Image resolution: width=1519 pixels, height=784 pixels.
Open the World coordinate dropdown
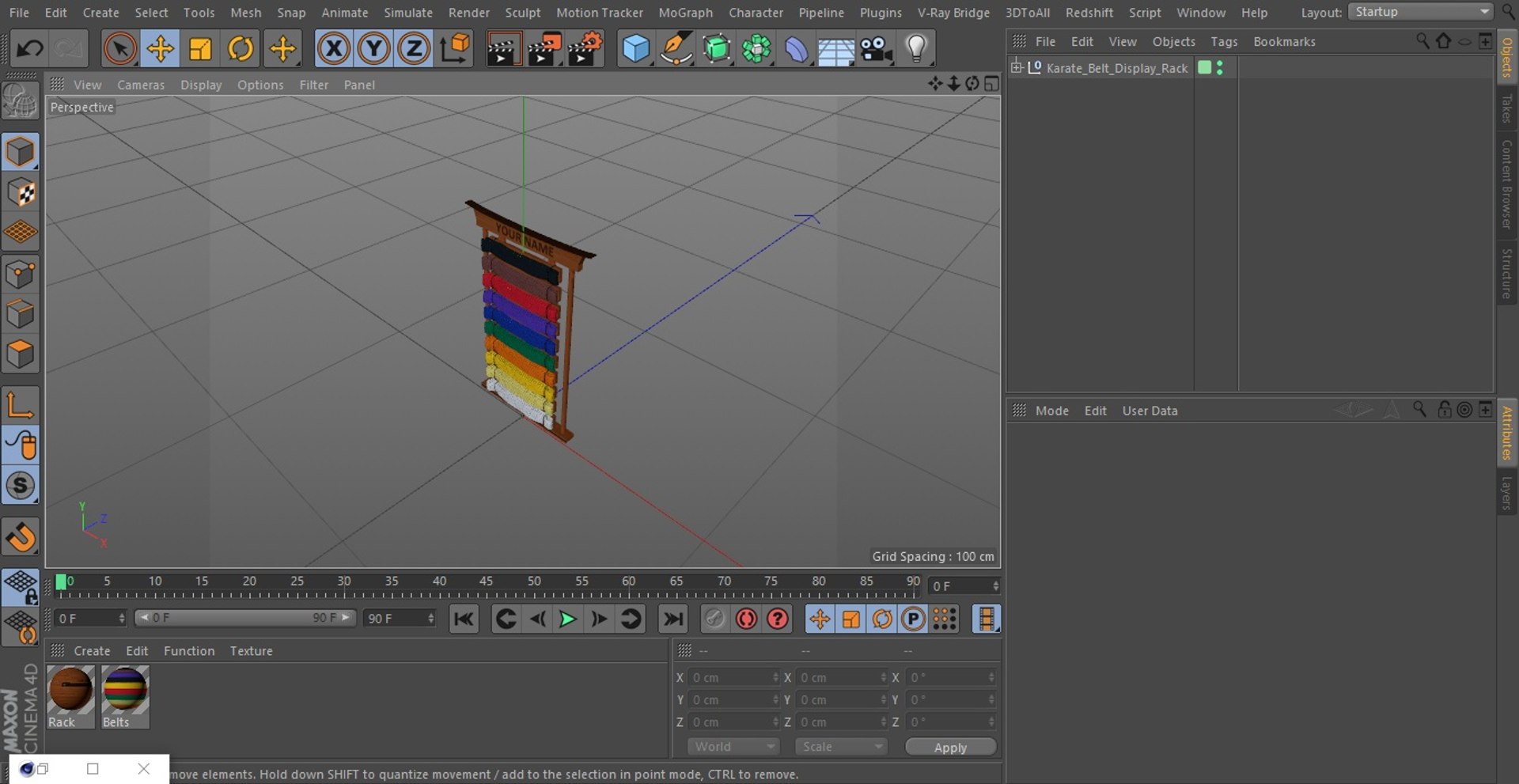tap(733, 747)
